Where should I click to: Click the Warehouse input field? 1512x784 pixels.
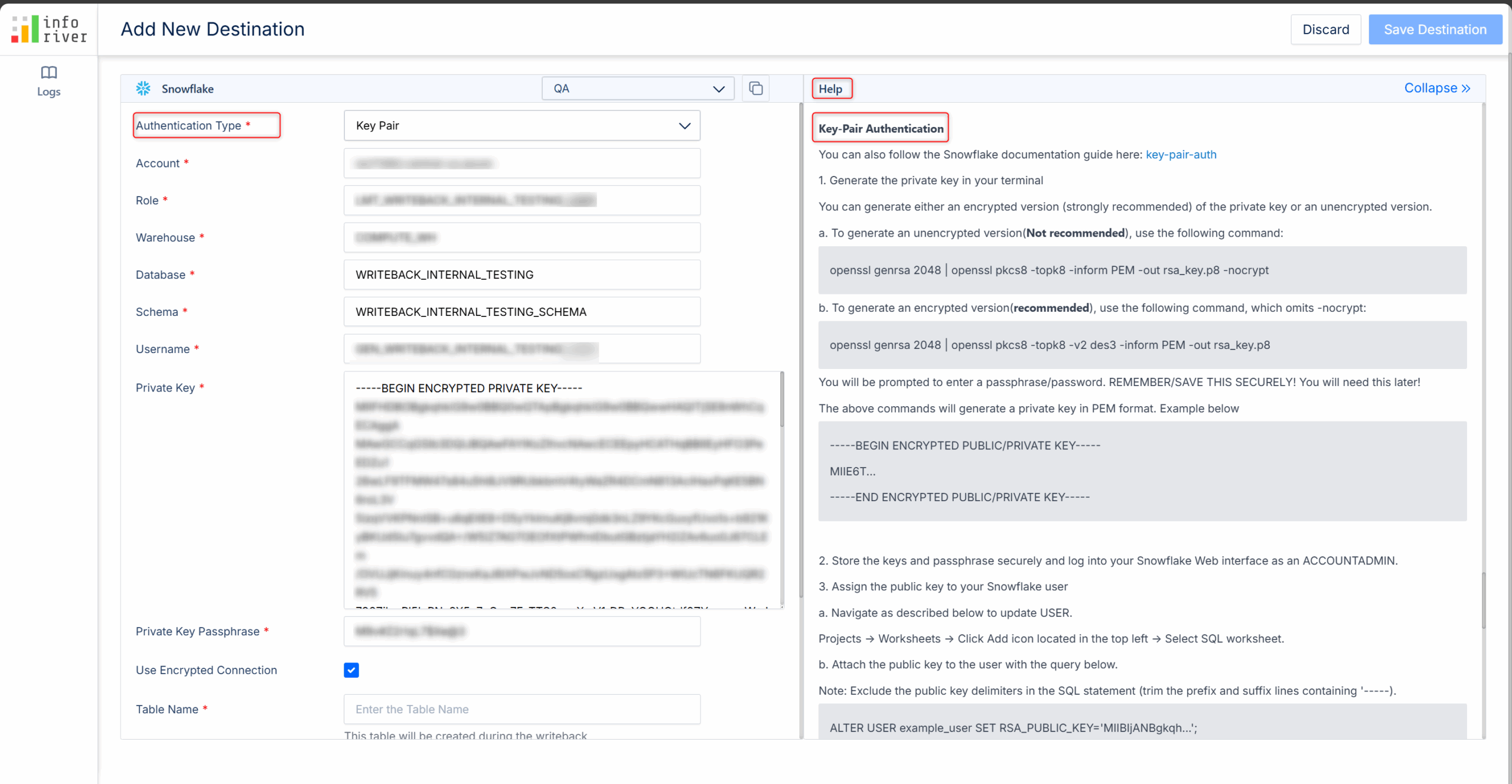(522, 237)
